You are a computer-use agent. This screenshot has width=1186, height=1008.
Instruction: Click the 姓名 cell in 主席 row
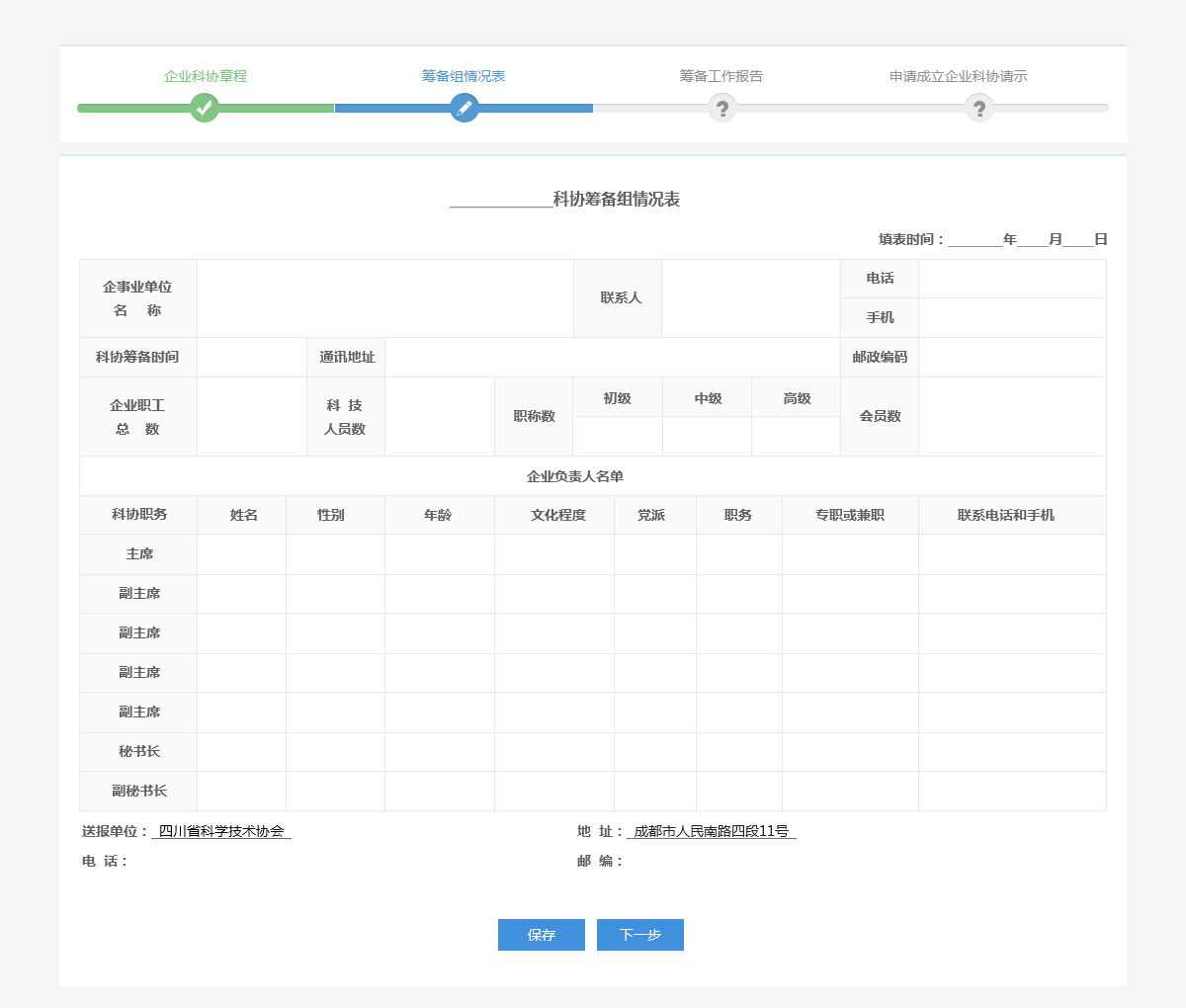coord(242,554)
